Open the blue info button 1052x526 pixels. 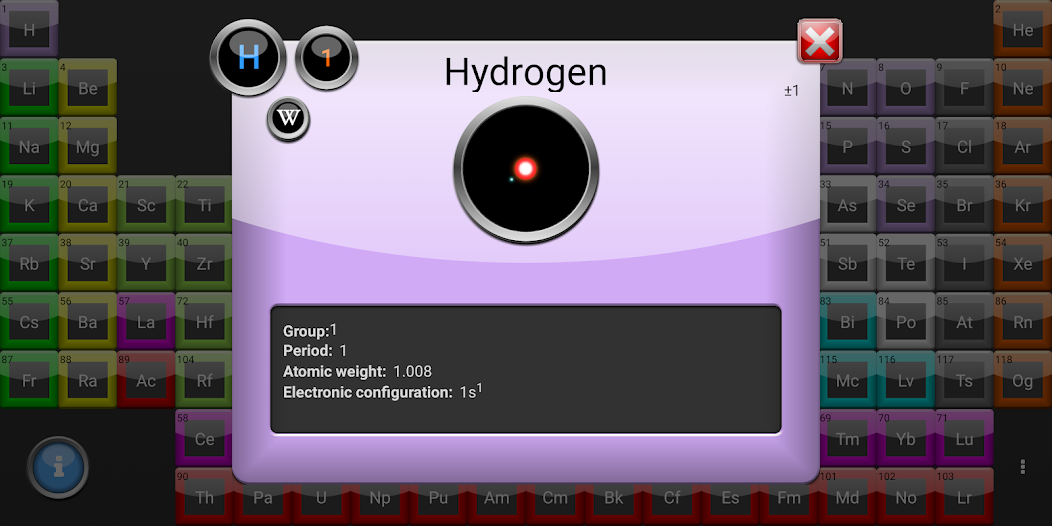(58, 467)
